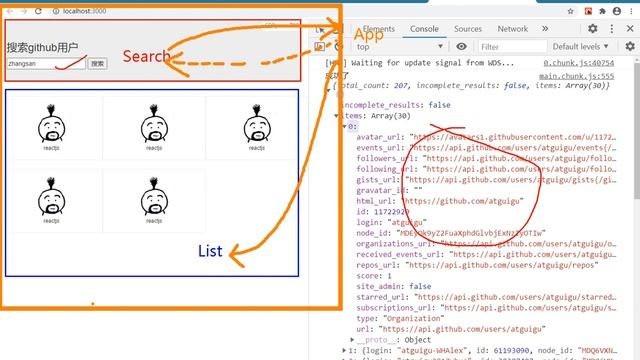Click the zhangsan search input field

[x=46, y=64]
